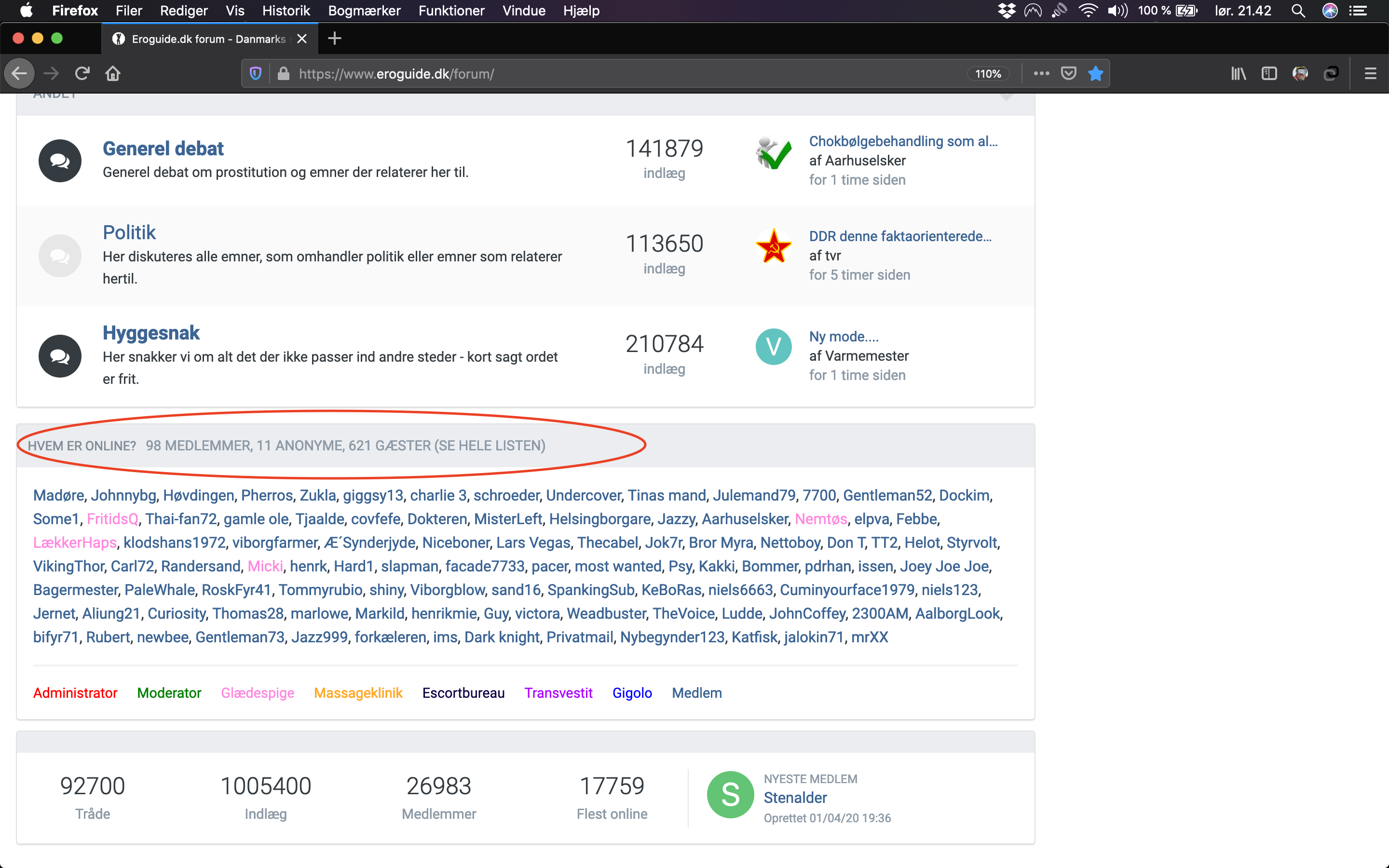Open the Chokbølgebehandling latest thread
Image resolution: width=1389 pixels, height=868 pixels.
click(x=903, y=141)
